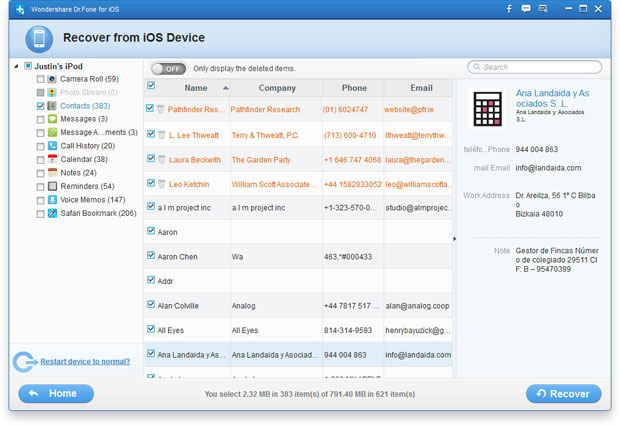This screenshot has height=425, width=620.
Task: Click the Safari Bookmark compass icon
Action: click(52, 213)
